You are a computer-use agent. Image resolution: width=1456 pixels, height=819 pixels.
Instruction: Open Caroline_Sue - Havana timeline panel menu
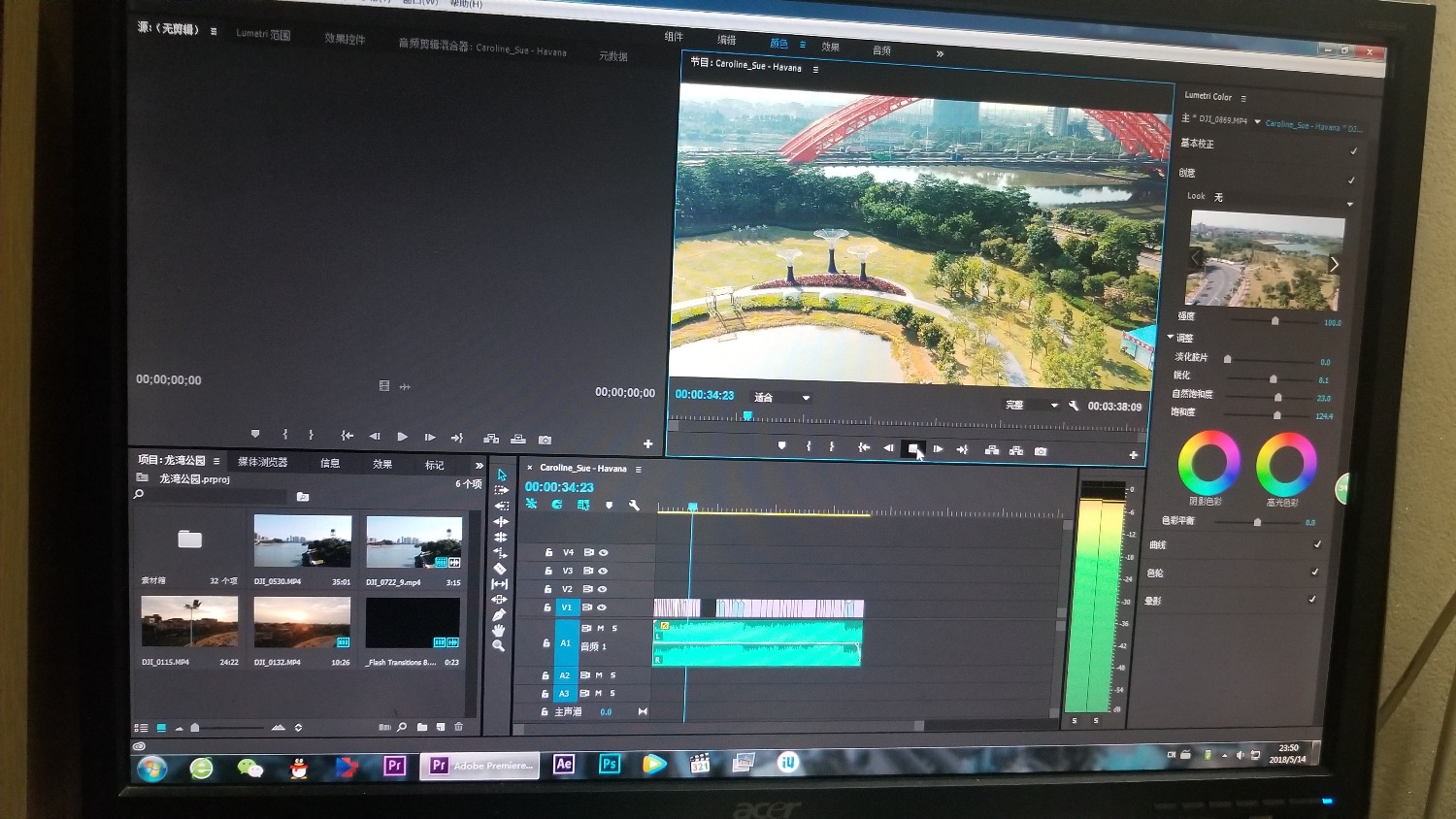tap(638, 470)
